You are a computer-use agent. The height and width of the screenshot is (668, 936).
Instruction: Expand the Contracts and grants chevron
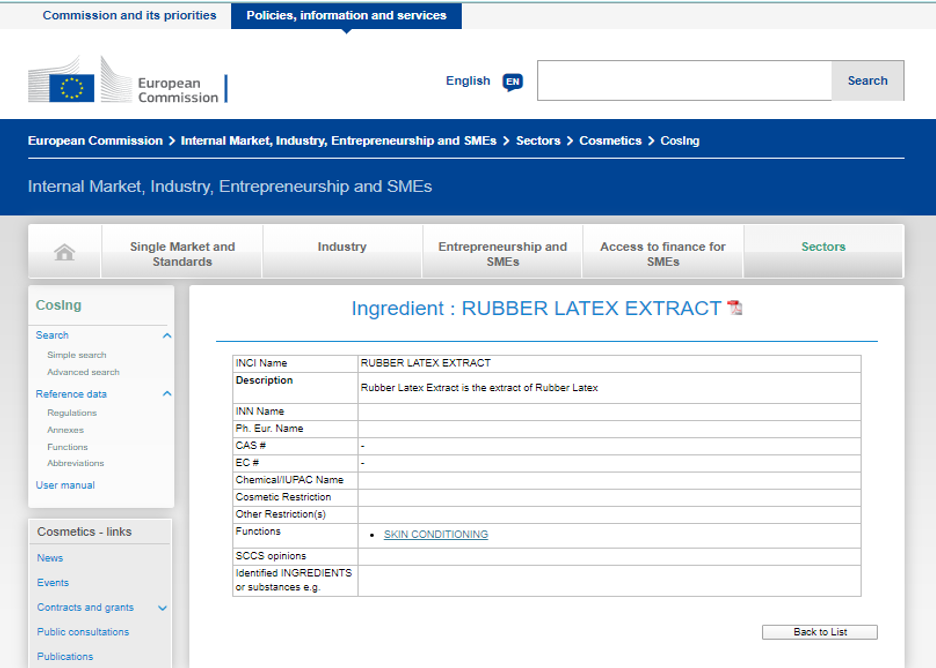click(x=163, y=608)
